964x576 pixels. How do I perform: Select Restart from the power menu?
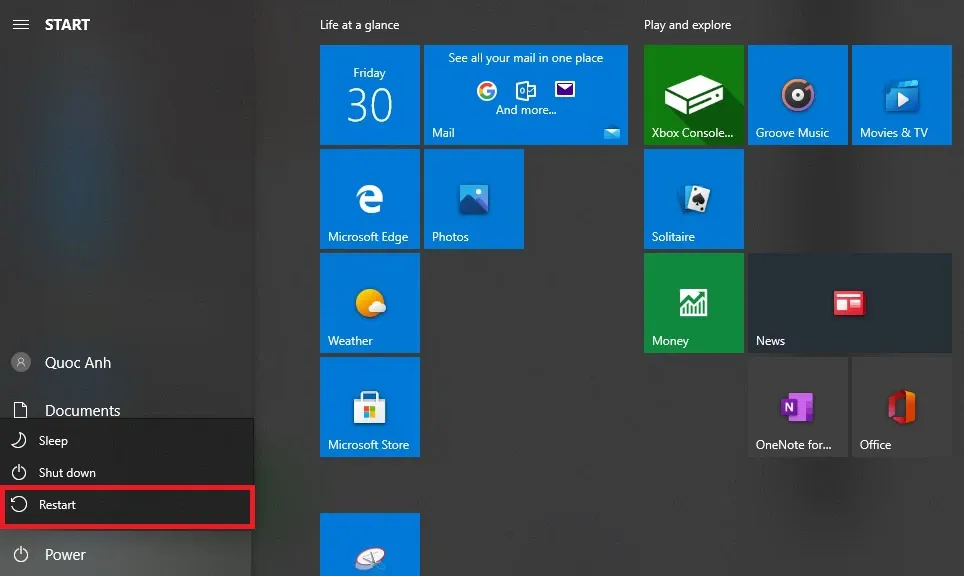pos(57,505)
